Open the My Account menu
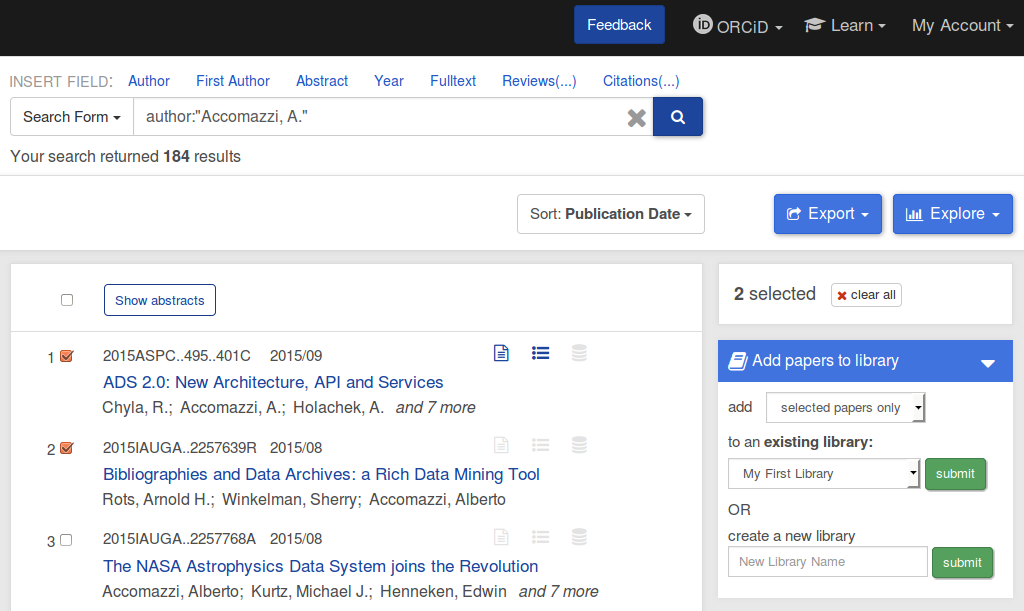 (961, 26)
